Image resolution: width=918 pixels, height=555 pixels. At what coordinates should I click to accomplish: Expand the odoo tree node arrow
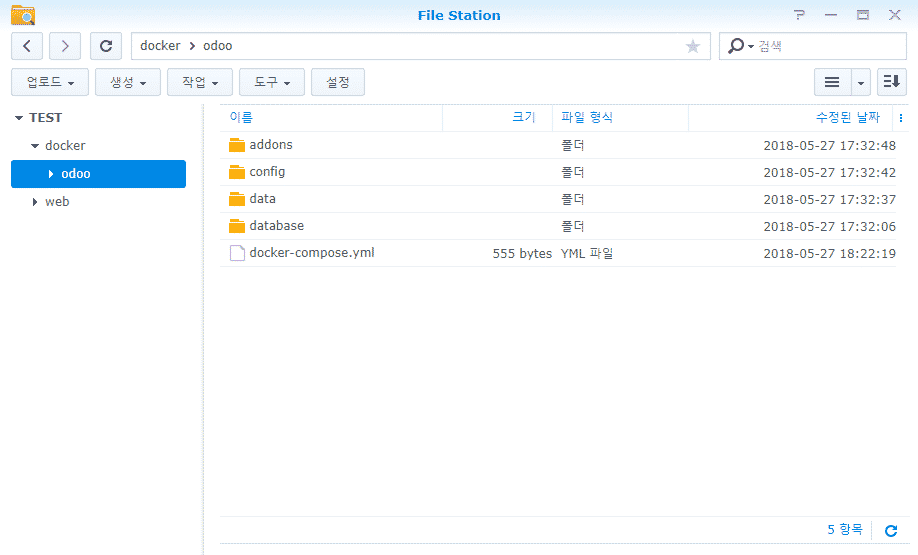point(51,174)
